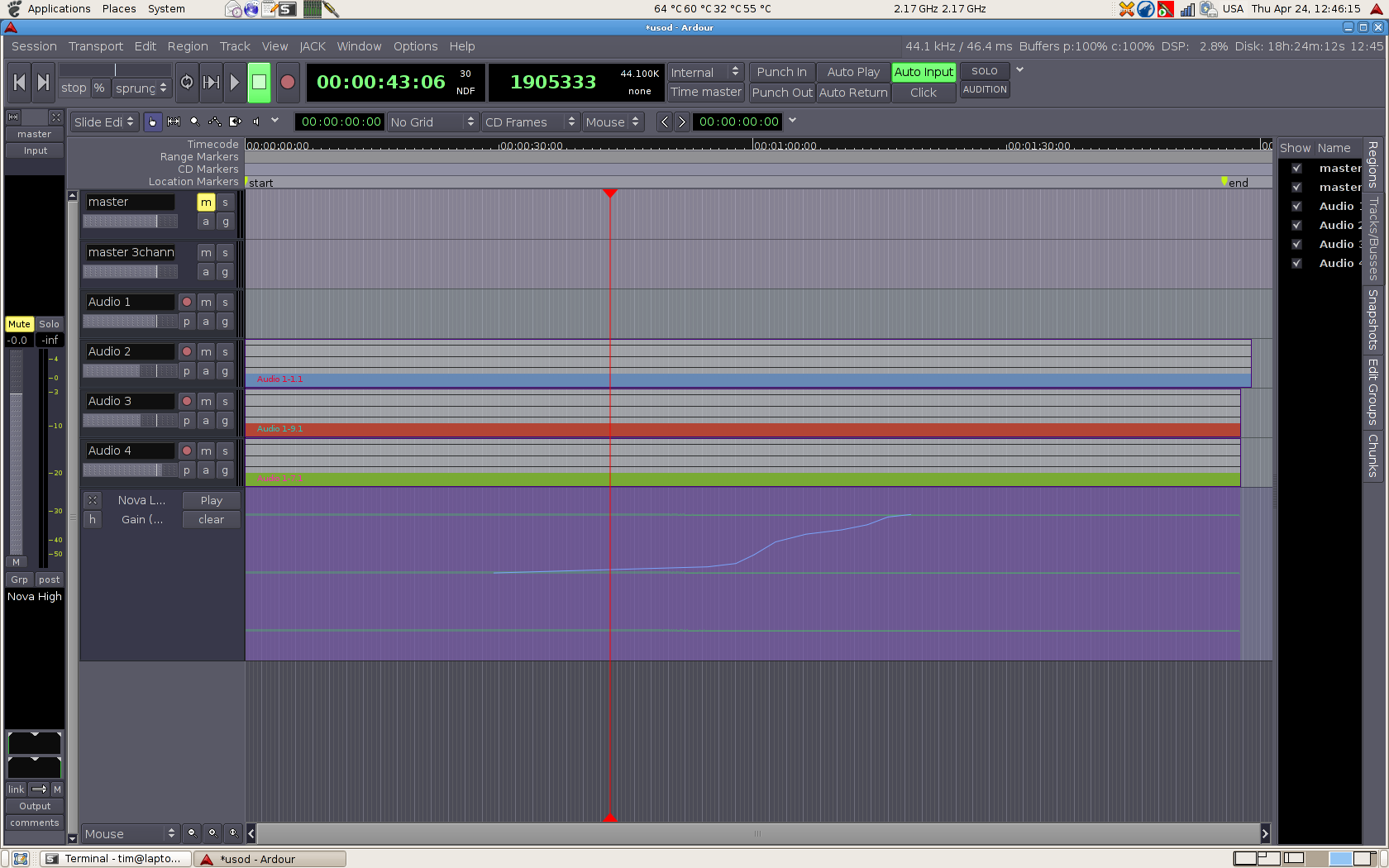Toggle loop playback icon
This screenshot has width=1389, height=868.
point(187,82)
